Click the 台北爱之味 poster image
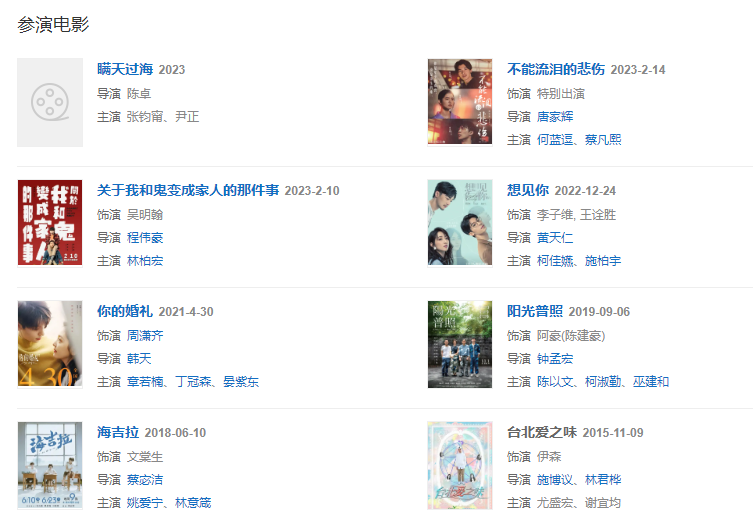This screenshot has width=753, height=518. [460, 465]
